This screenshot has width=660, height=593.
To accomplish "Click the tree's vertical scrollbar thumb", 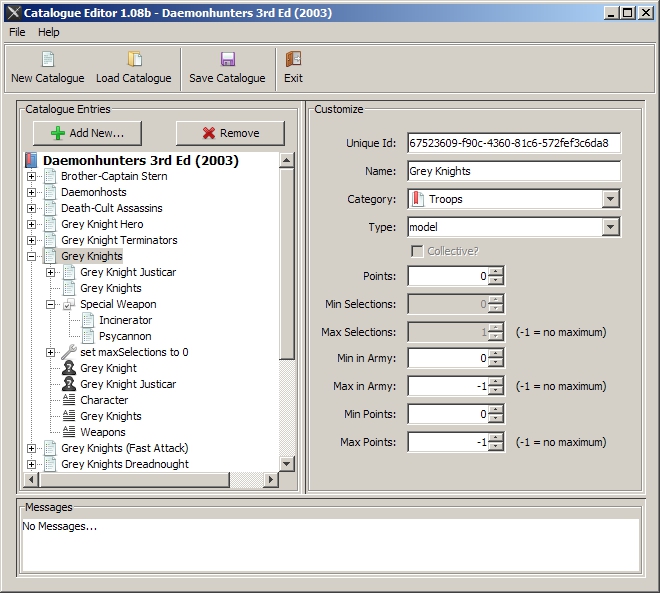I will [287, 264].
